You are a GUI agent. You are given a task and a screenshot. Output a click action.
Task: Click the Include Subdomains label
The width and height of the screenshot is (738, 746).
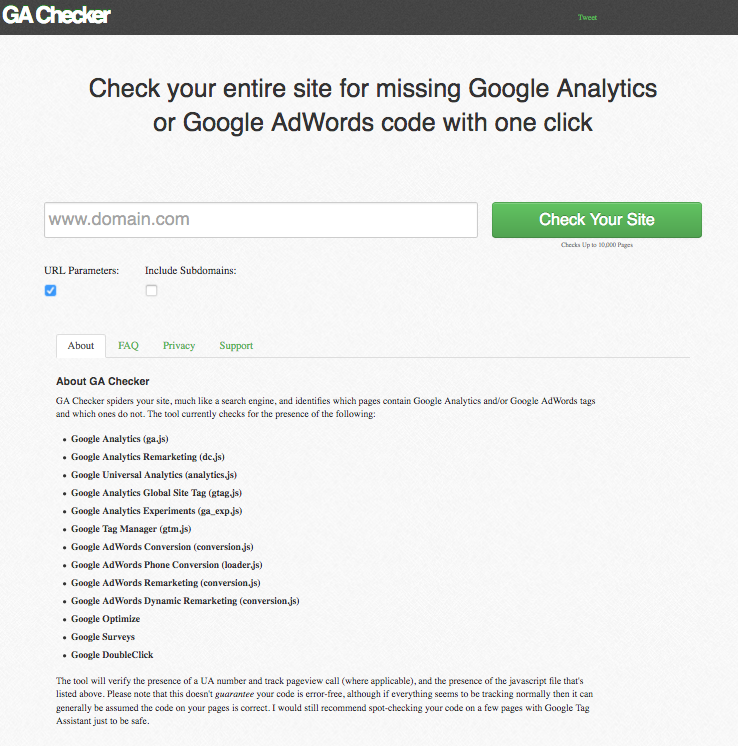(x=191, y=271)
